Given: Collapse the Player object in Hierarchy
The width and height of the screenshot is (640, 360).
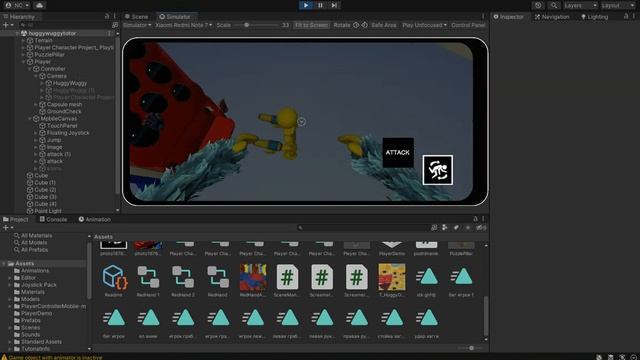Looking at the screenshot, I should tap(23, 62).
